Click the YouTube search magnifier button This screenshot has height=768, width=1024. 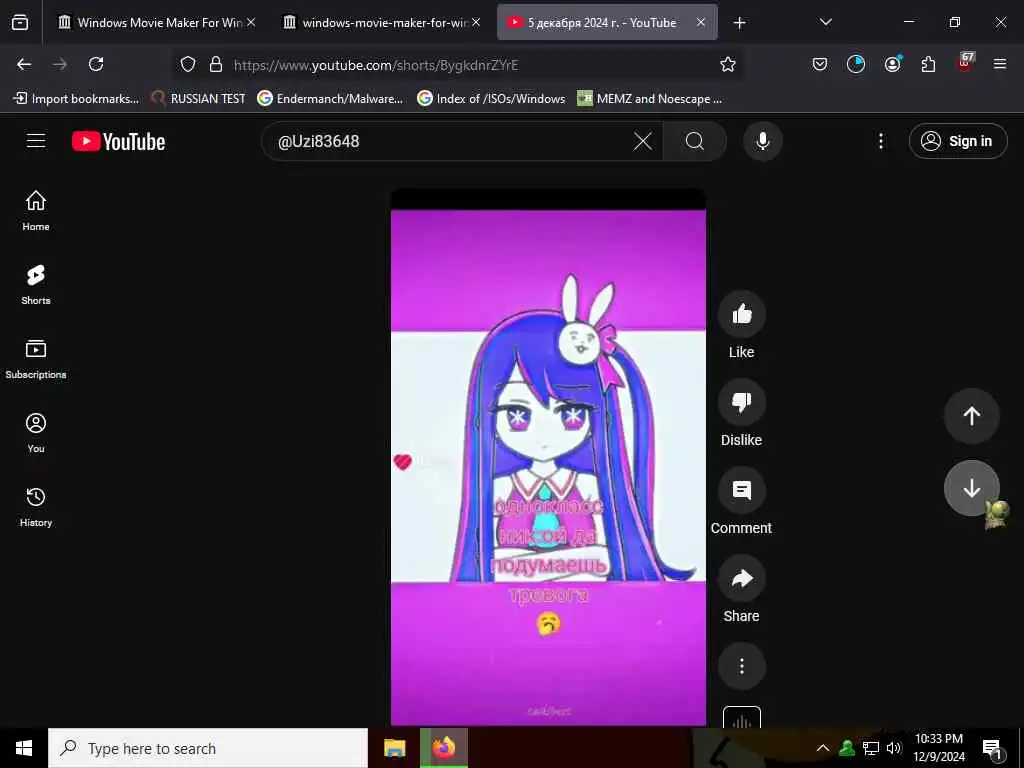(695, 141)
